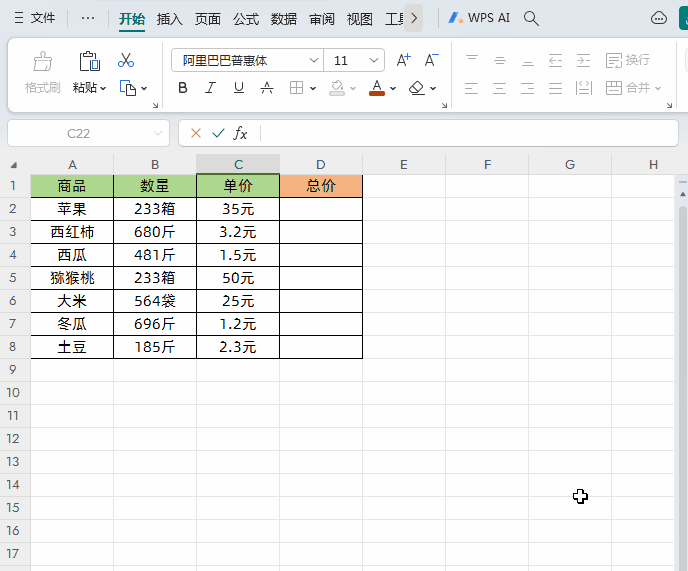This screenshot has width=688, height=571.
Task: Open the cloud sync icon
Action: tap(659, 18)
